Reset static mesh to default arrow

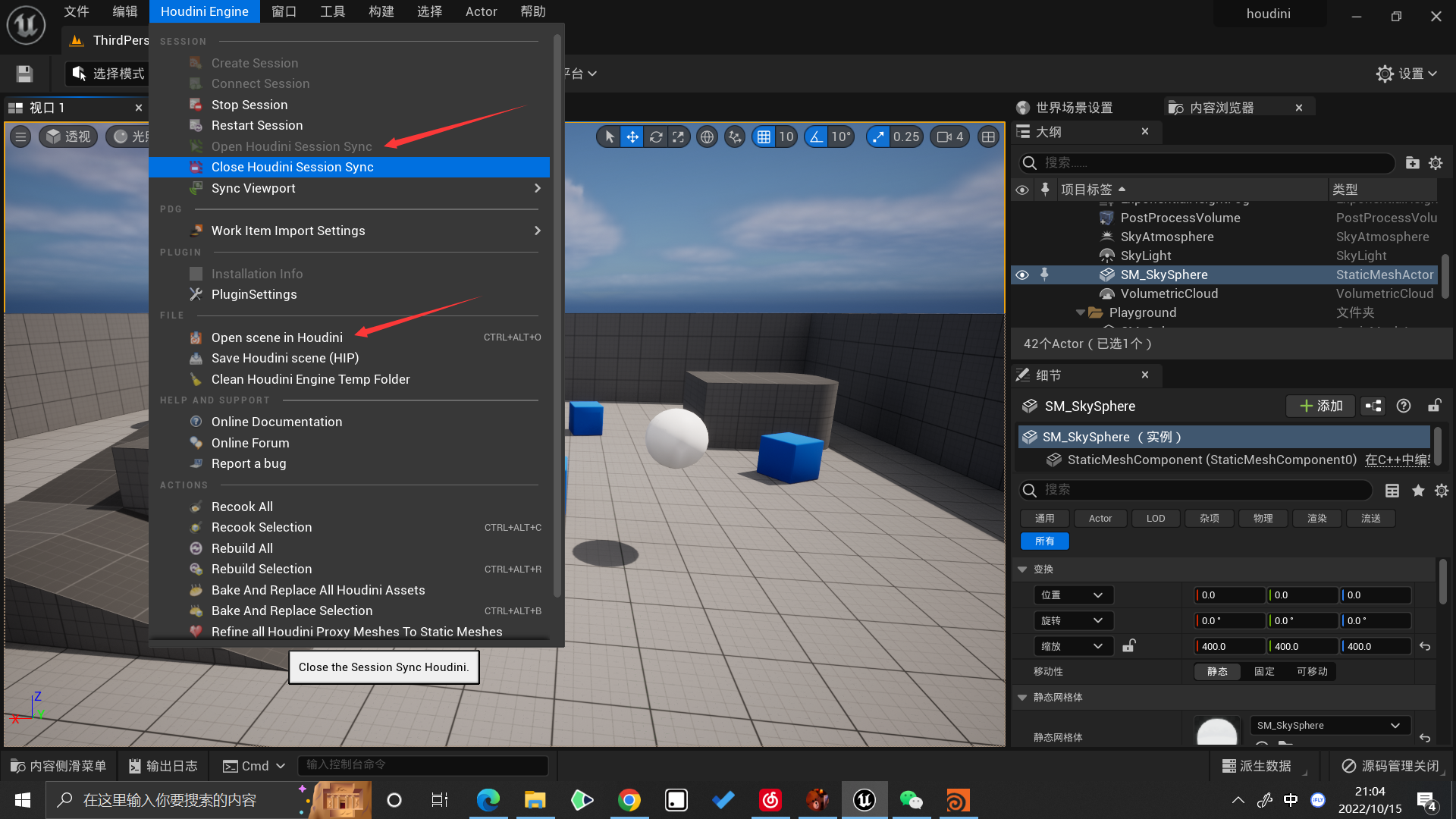pos(1425,737)
